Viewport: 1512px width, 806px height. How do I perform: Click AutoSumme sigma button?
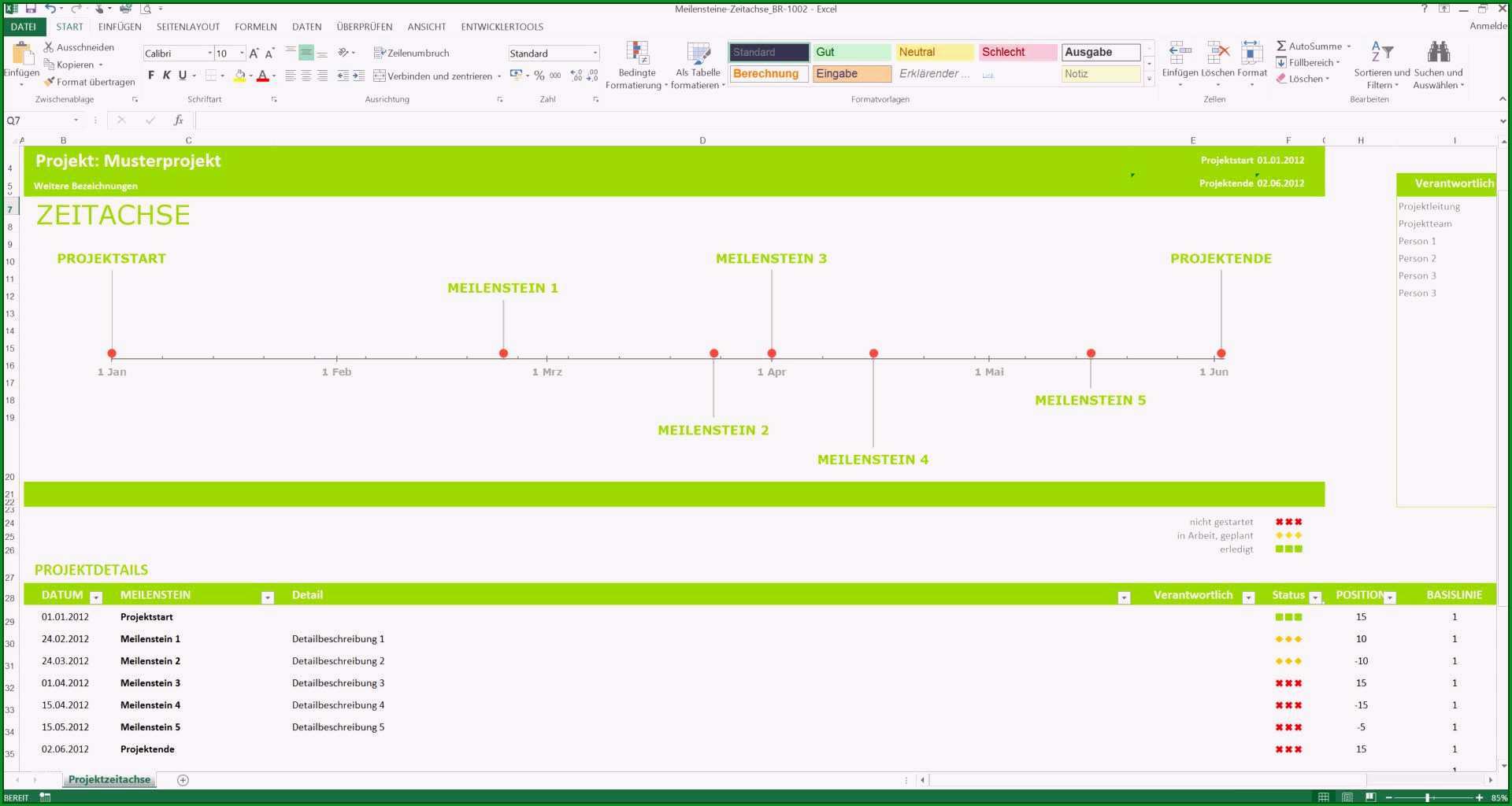click(x=1309, y=46)
